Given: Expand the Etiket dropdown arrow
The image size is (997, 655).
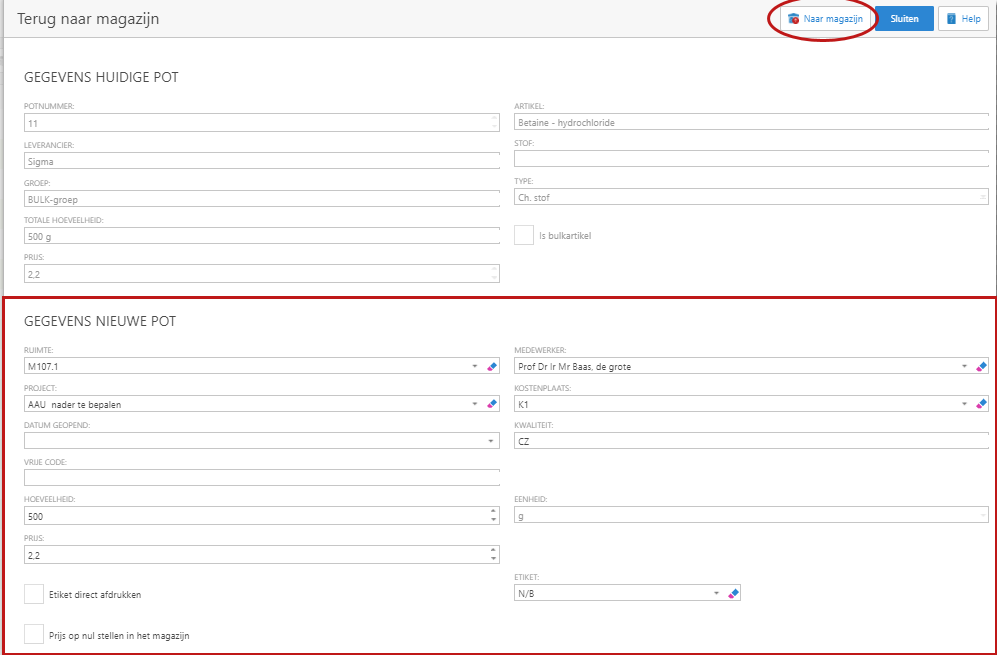Looking at the screenshot, I should (x=717, y=593).
